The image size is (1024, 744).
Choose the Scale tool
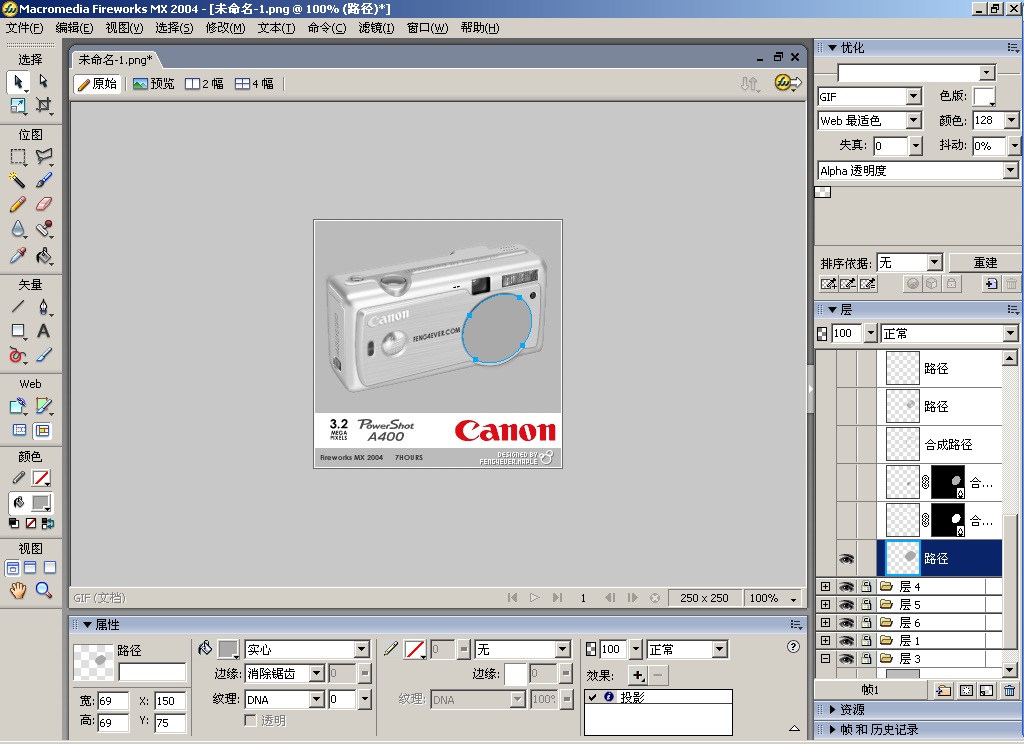point(18,105)
